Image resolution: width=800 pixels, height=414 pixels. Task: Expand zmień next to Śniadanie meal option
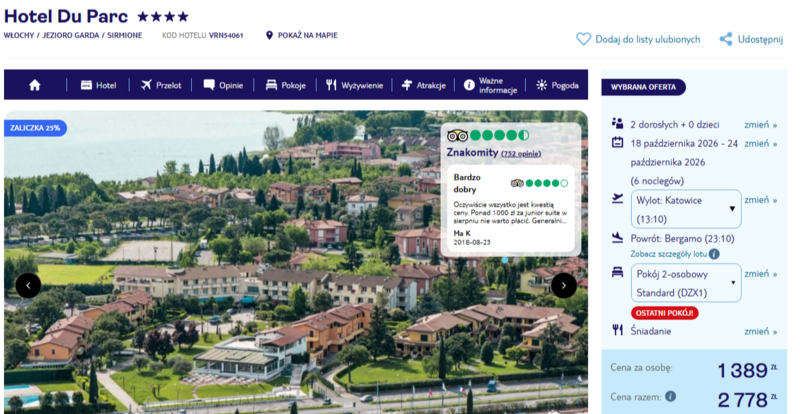pyautogui.click(x=760, y=331)
